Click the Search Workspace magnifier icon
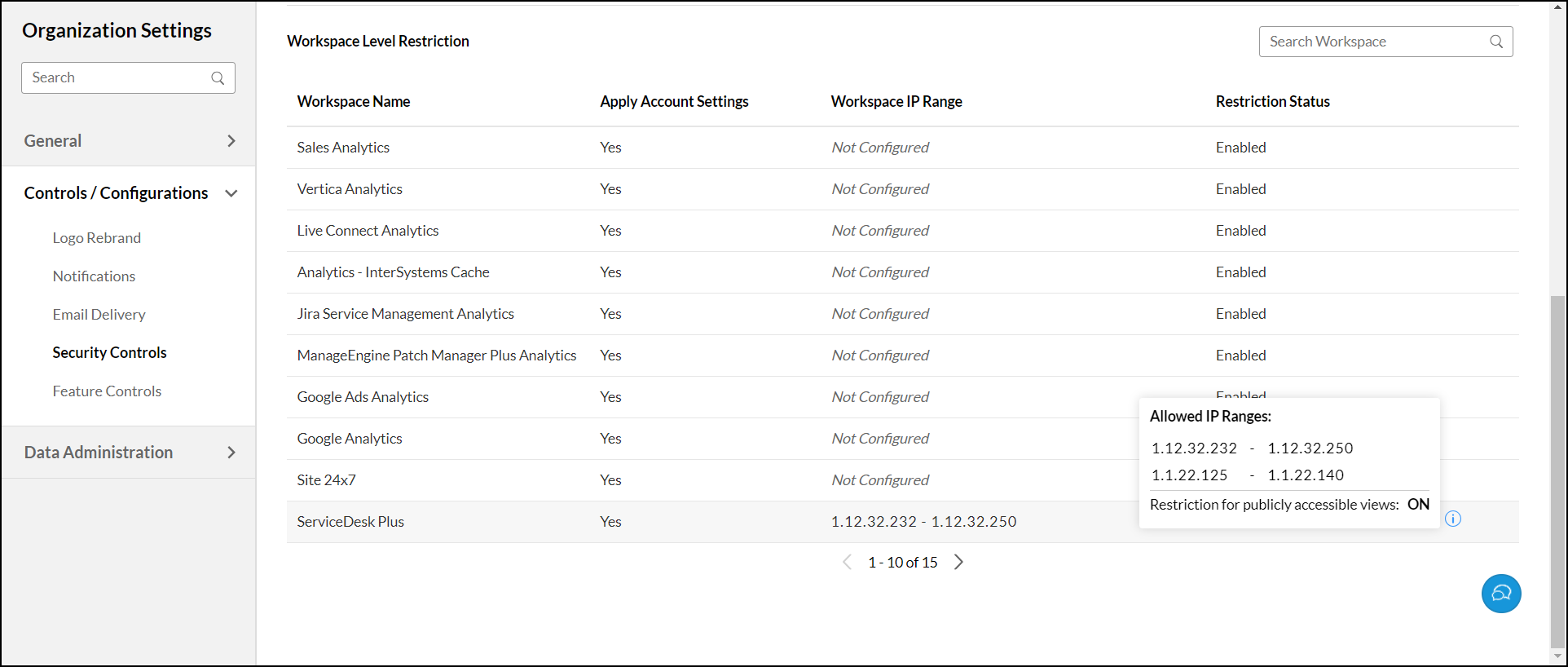This screenshot has width=1568, height=667. pyautogui.click(x=1496, y=42)
